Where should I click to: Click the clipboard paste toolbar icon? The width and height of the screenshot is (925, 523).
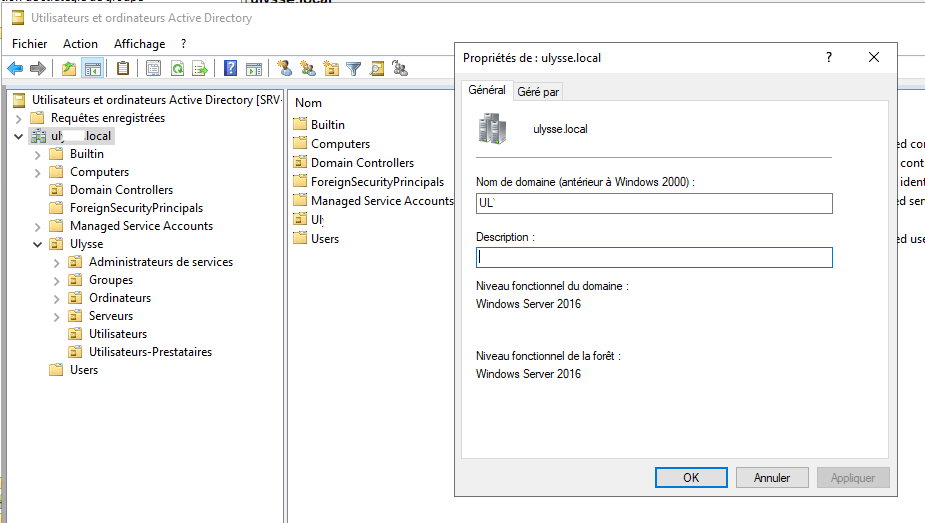click(123, 68)
